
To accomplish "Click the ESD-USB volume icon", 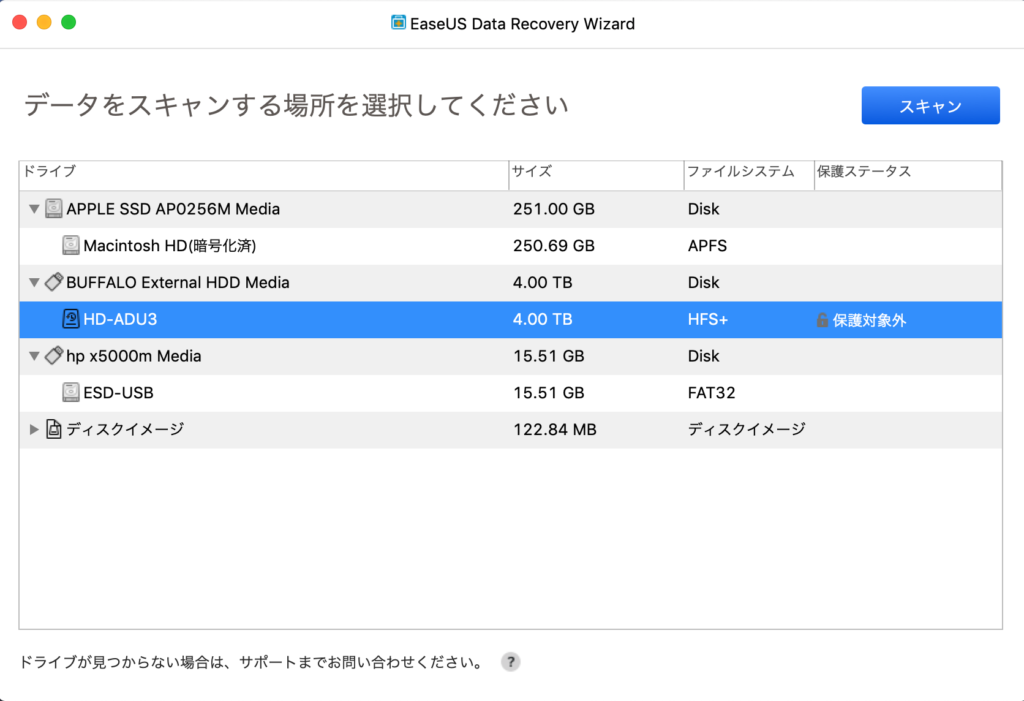I will (71, 392).
